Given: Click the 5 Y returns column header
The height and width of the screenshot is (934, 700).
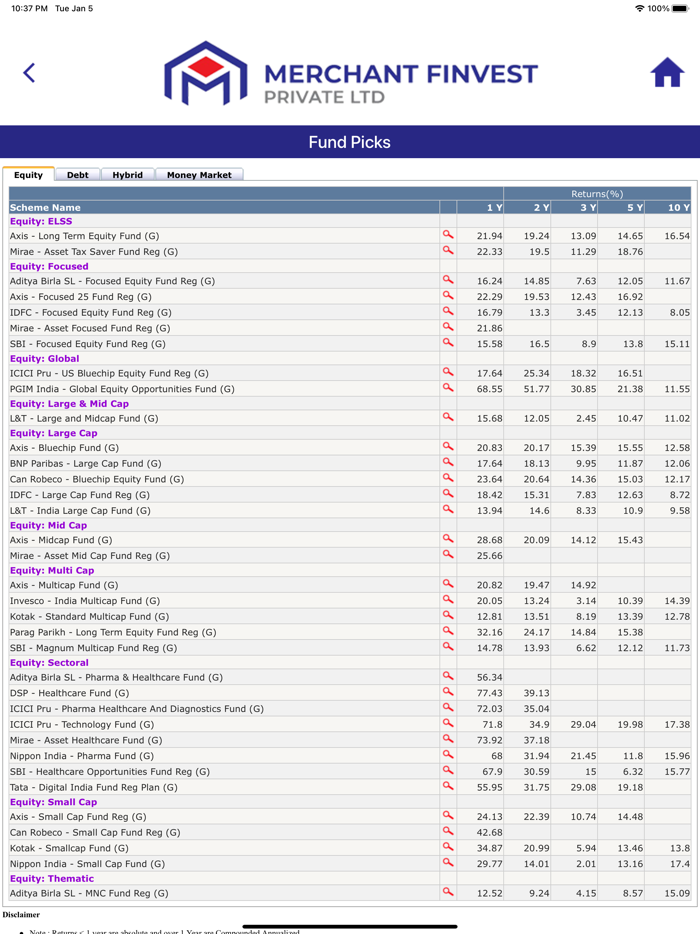Looking at the screenshot, I should (621, 207).
